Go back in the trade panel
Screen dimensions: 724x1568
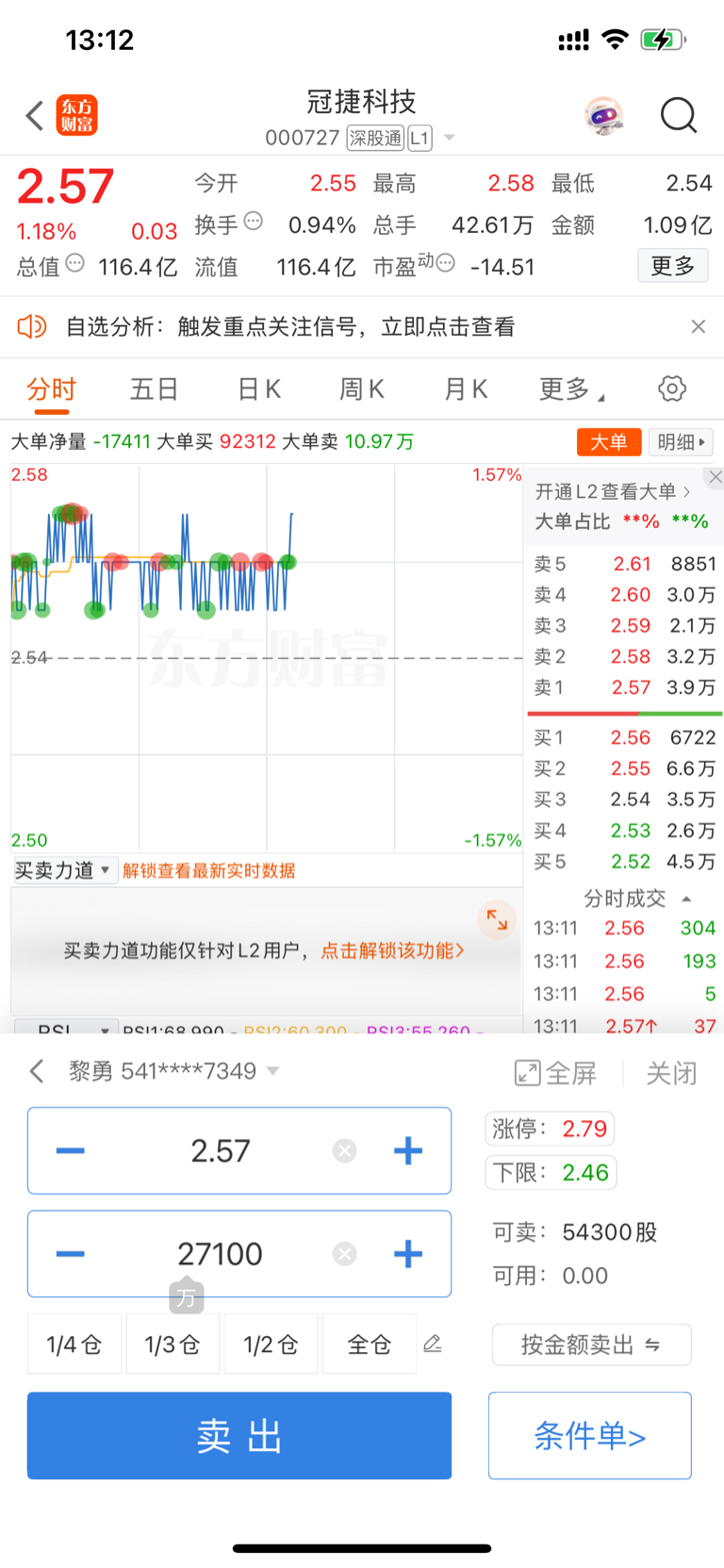pos(37,1071)
